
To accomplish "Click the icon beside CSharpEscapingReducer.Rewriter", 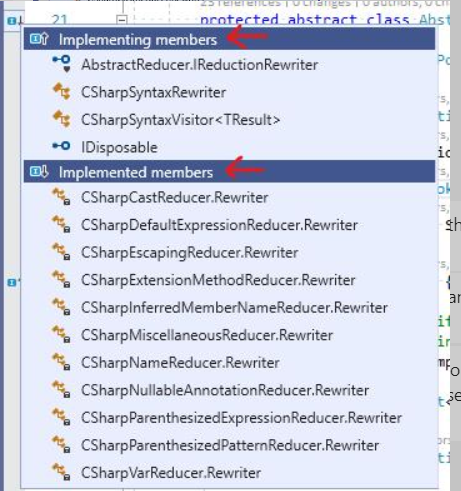I will pyautogui.click(x=62, y=252).
